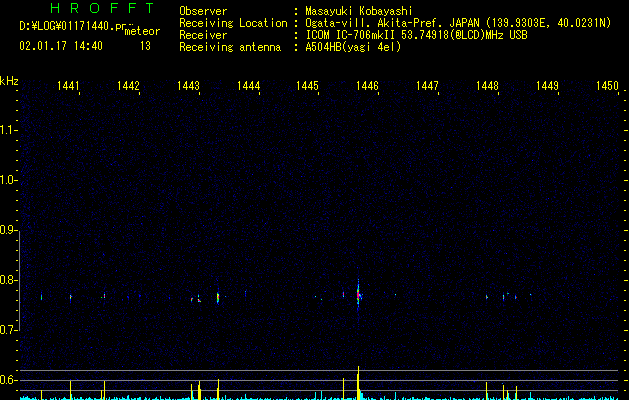Click the 1.0 kHz frequency axis label
This screenshot has height=400, width=629.
click(8, 180)
